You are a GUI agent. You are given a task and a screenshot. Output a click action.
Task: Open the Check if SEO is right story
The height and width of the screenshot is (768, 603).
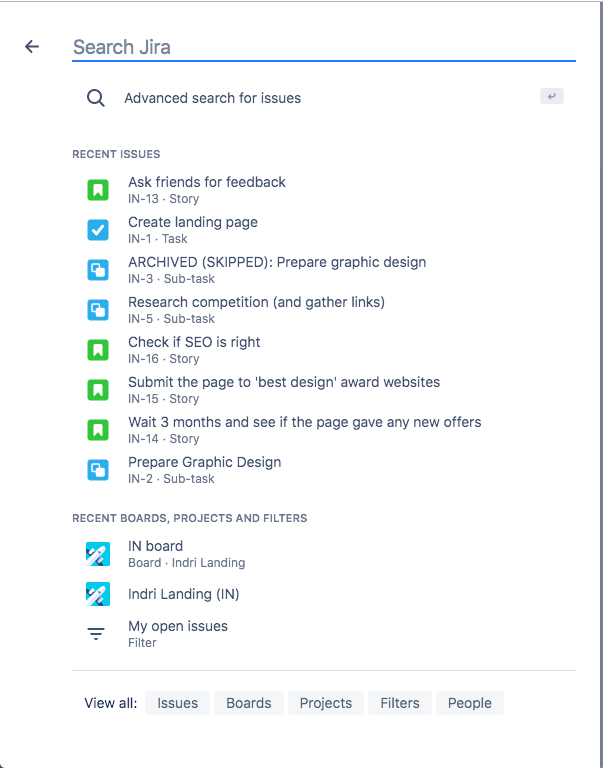324,350
